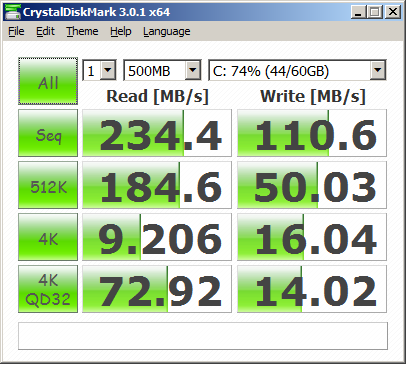This screenshot has height=365, width=407.
Task: Minimize the CrystalDiskMark window
Action: pyautogui.click(x=359, y=13)
